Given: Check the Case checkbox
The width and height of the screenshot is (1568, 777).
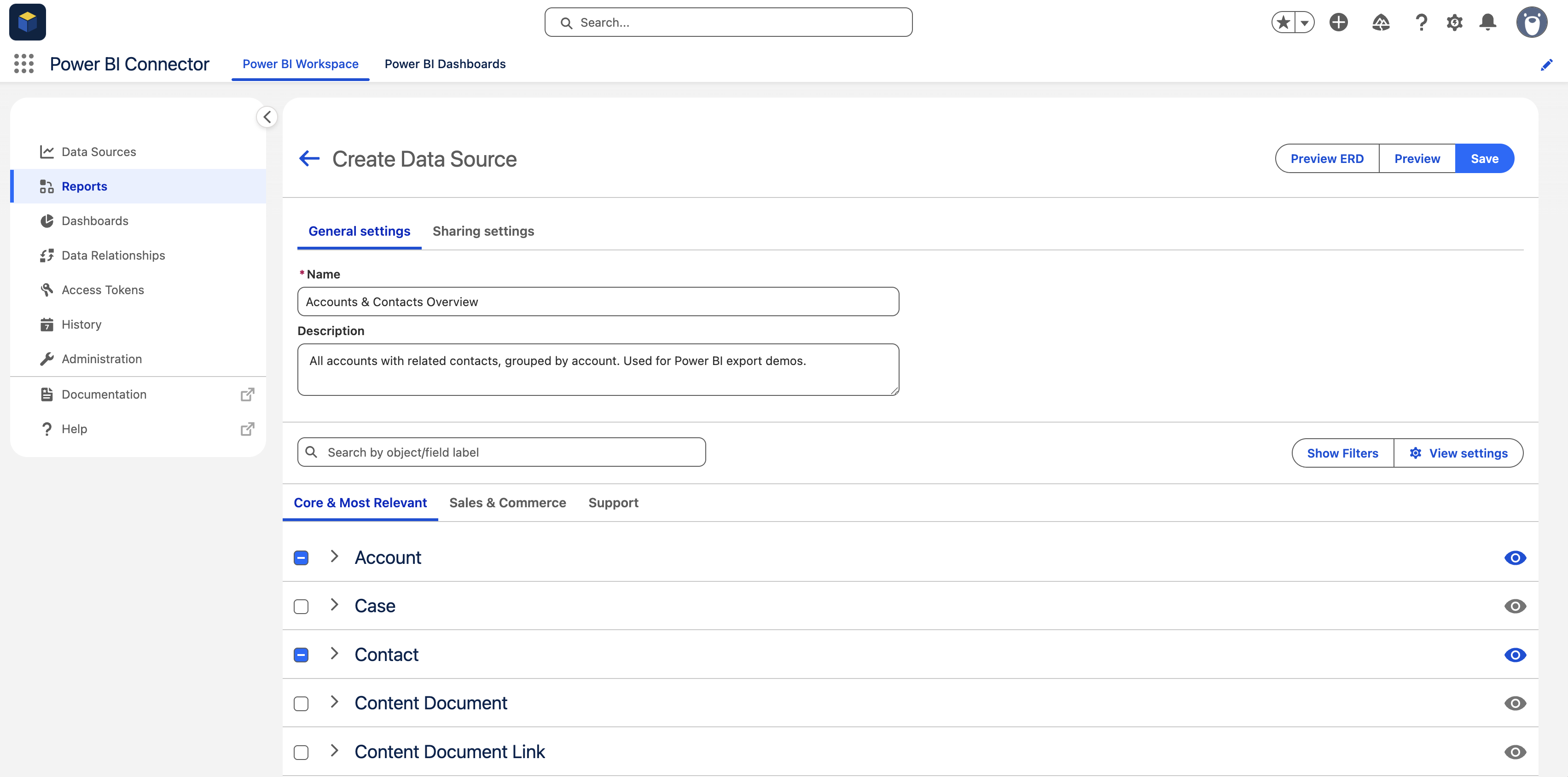Looking at the screenshot, I should [x=301, y=607].
